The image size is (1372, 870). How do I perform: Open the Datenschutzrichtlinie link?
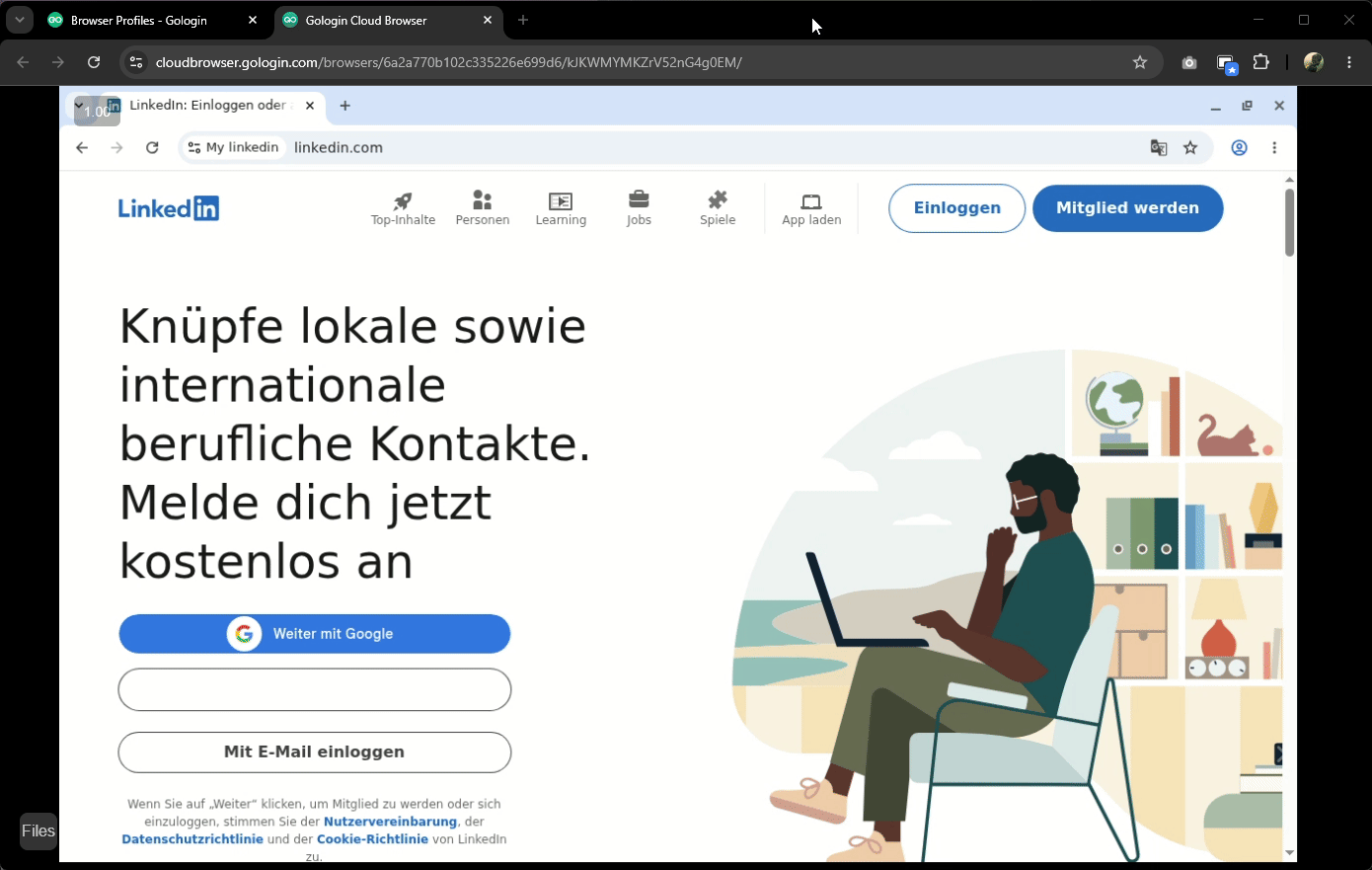point(192,839)
